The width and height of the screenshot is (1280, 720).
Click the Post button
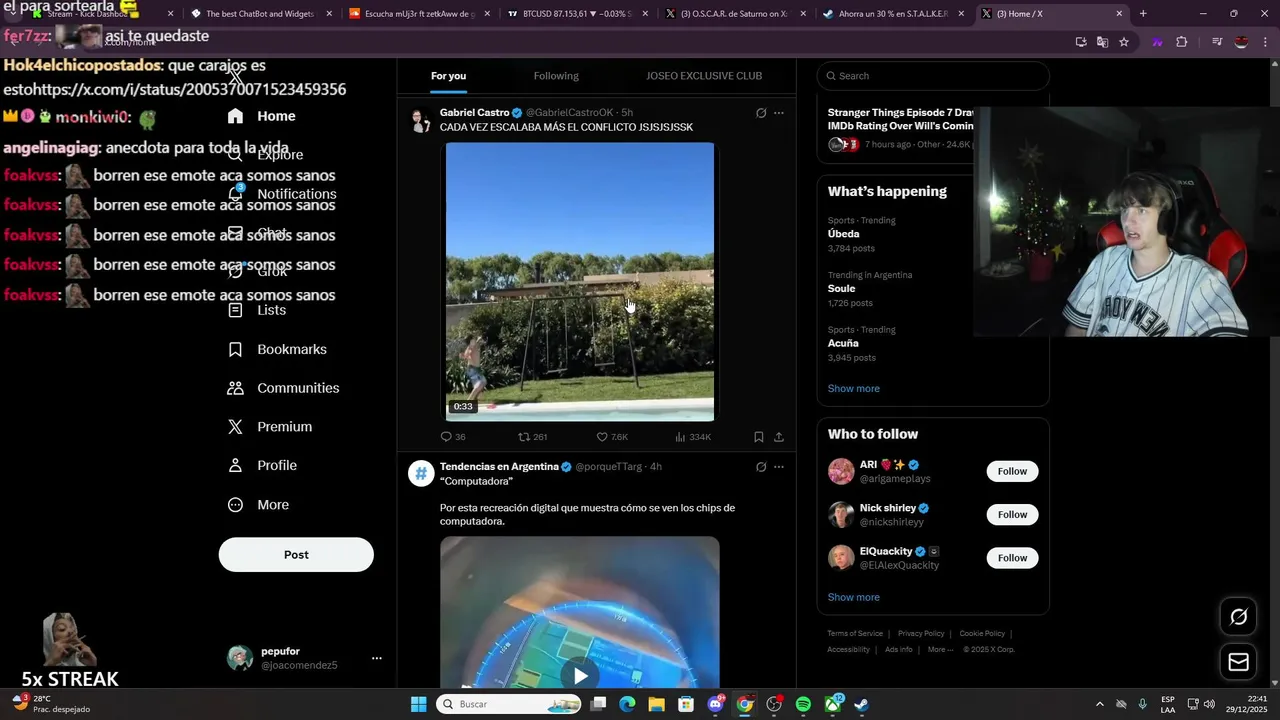click(x=296, y=555)
